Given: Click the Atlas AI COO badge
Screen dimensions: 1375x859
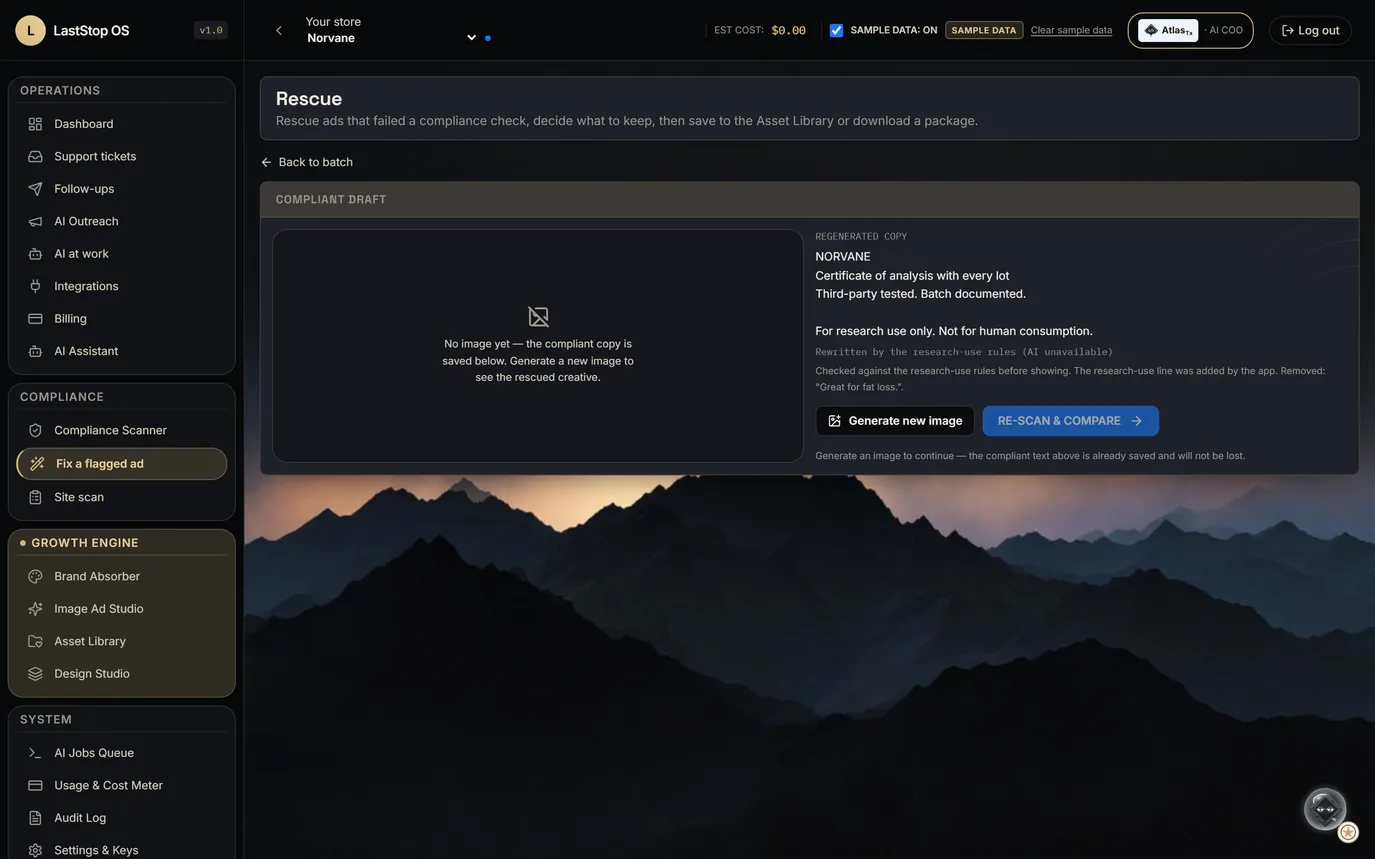Looking at the screenshot, I should point(1190,30).
